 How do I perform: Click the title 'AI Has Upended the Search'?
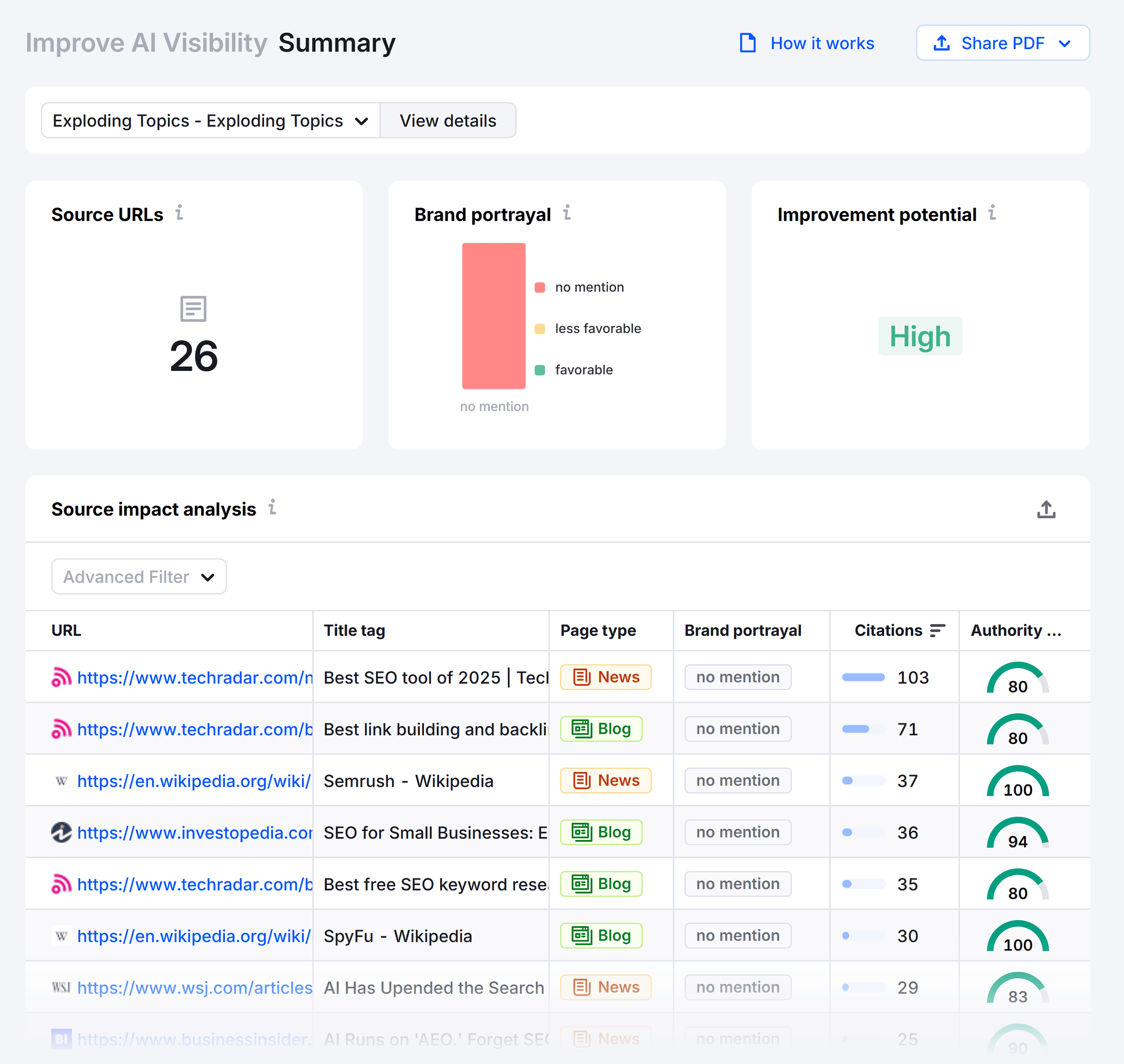433,988
